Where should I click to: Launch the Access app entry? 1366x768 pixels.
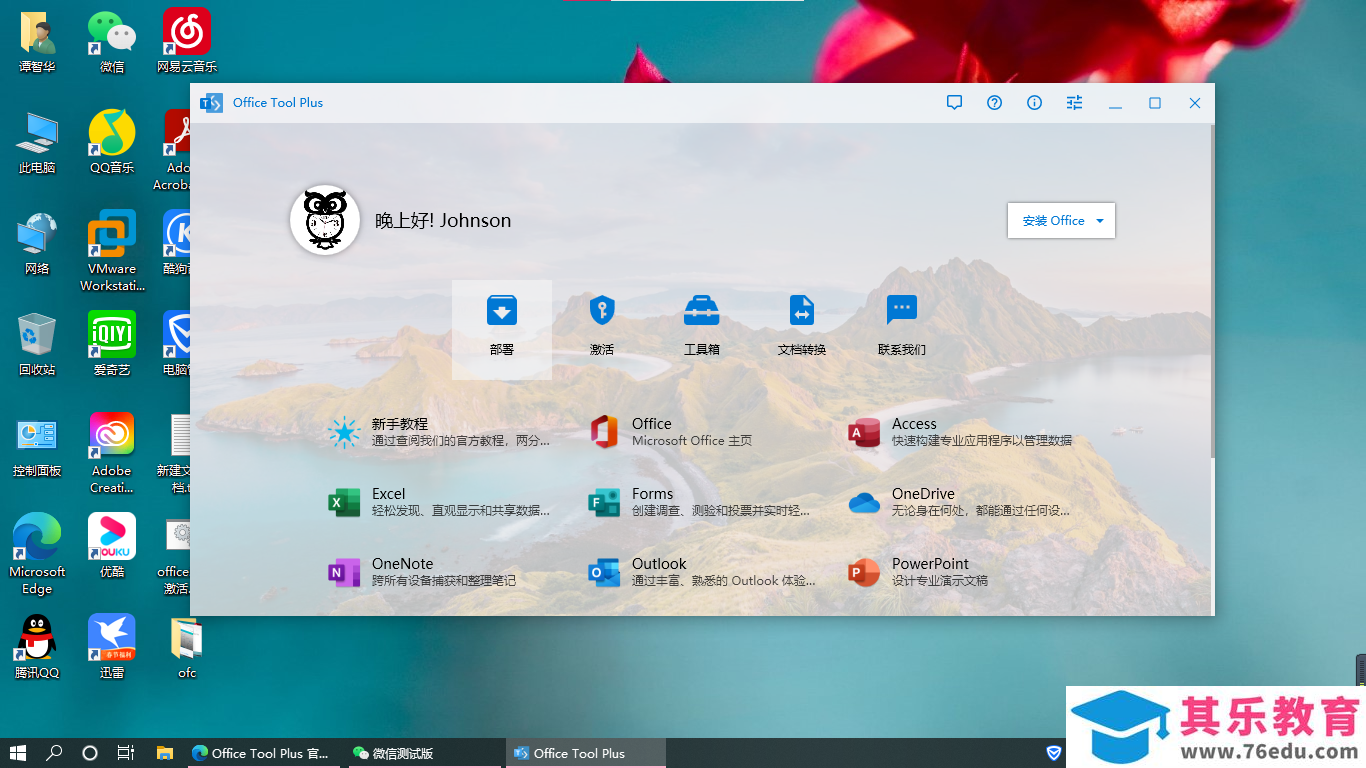coord(960,432)
